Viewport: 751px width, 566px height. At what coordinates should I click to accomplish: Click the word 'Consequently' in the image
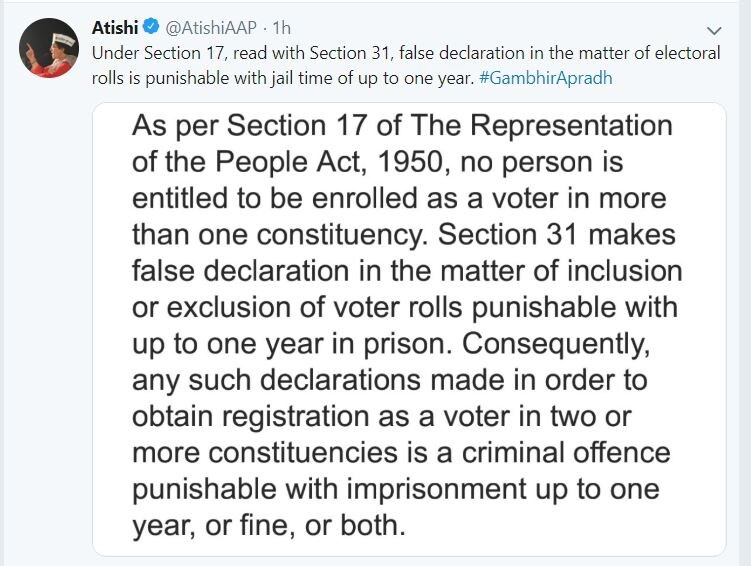[x=556, y=344]
